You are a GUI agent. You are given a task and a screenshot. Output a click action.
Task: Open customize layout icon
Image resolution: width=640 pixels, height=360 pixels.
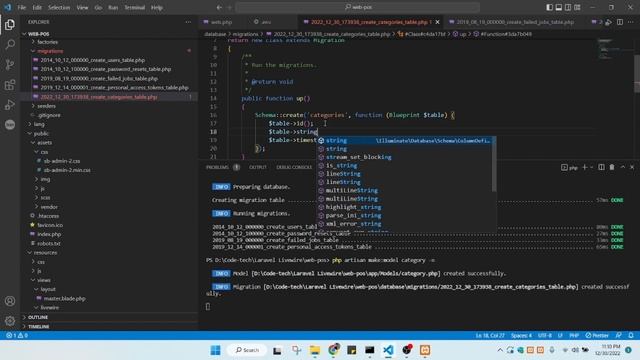(578, 7)
